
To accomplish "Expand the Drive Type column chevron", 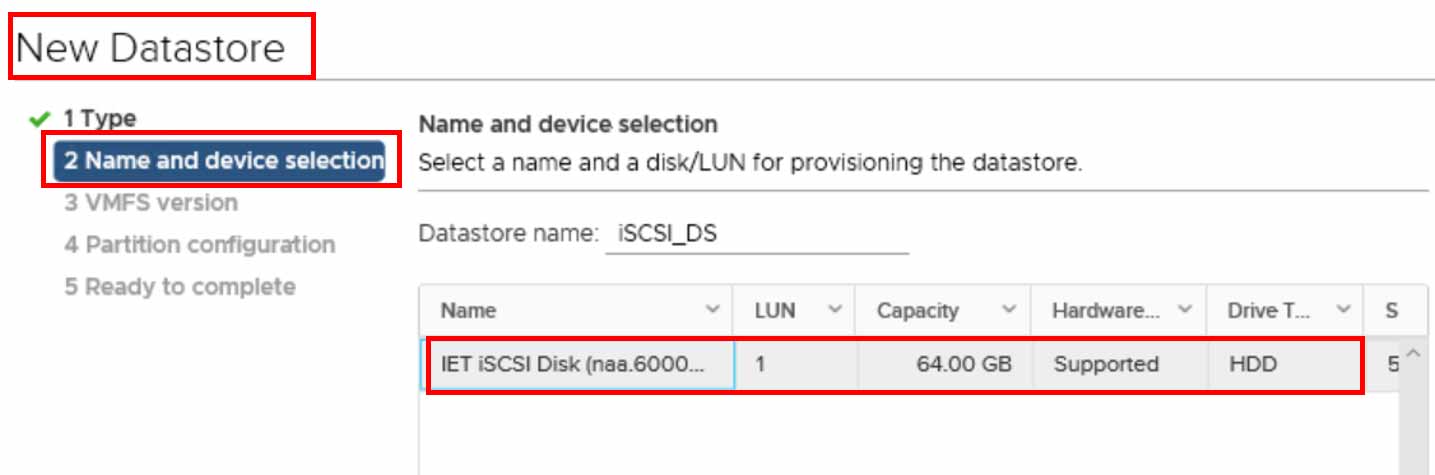I will [x=1343, y=310].
